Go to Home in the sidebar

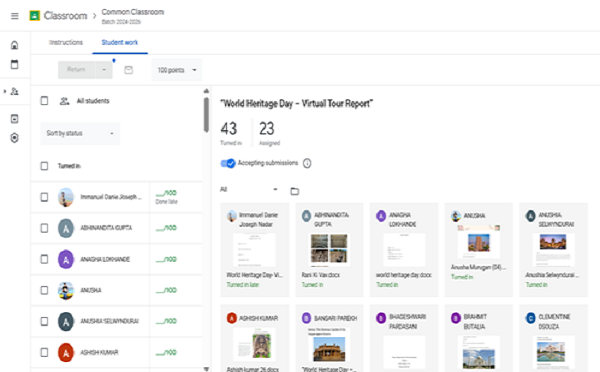click(14, 45)
